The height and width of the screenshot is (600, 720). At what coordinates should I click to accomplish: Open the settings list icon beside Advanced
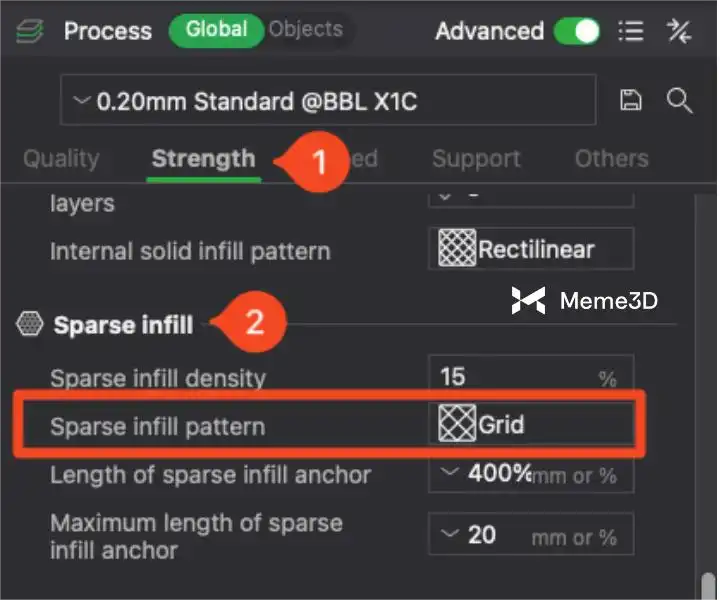[x=631, y=31]
